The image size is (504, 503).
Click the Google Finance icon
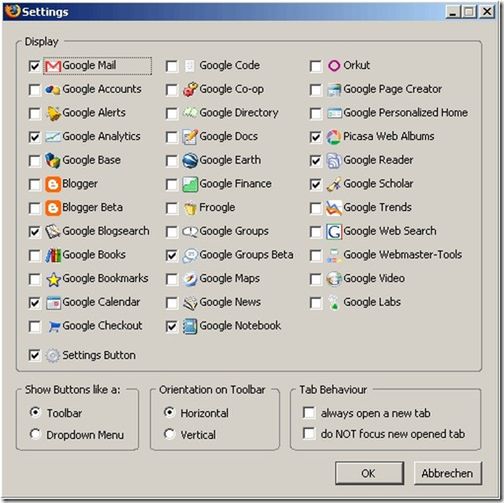190,184
